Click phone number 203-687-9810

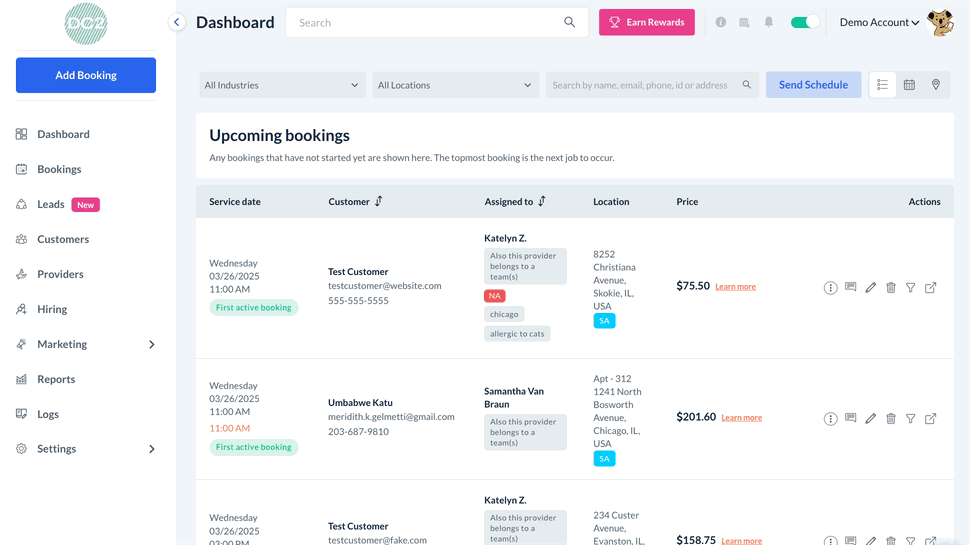coord(358,432)
